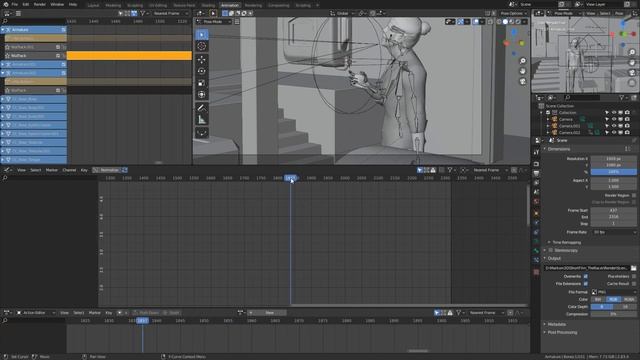Hide the Collection via its eye icon
The image size is (640, 360).
pyautogui.click(x=614, y=112)
